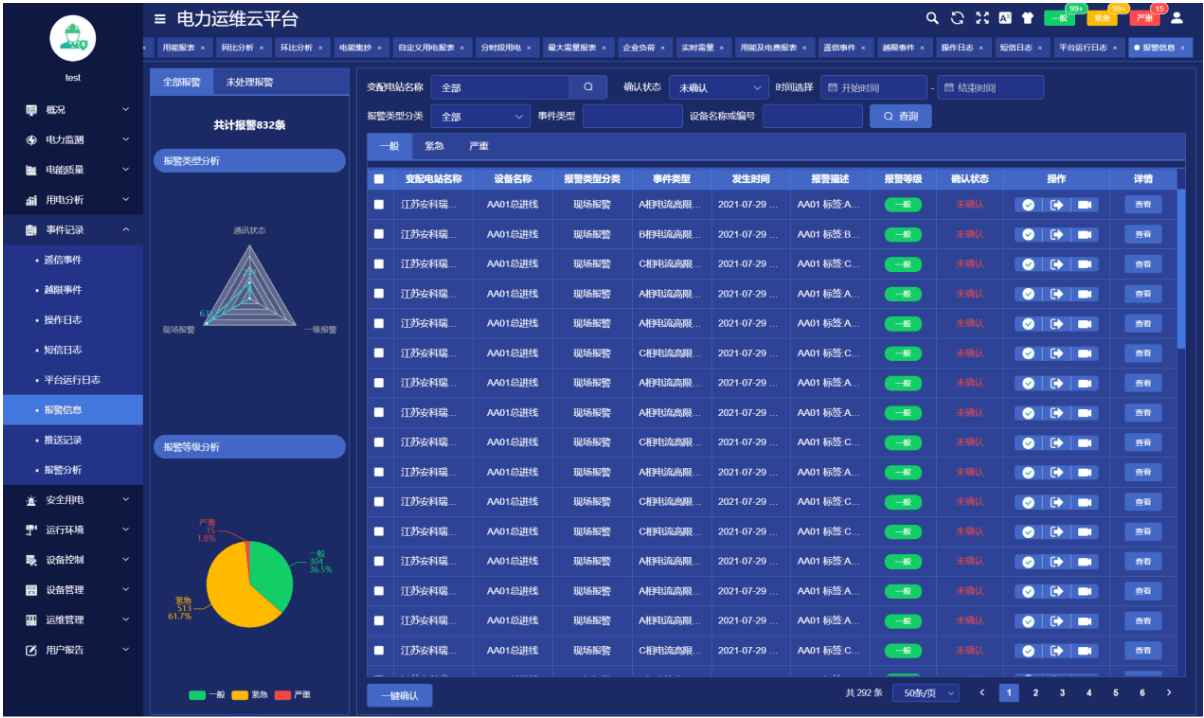Open the green 一般 99+ badge in header
This screenshot has height=718, width=1204.
click(1060, 18)
